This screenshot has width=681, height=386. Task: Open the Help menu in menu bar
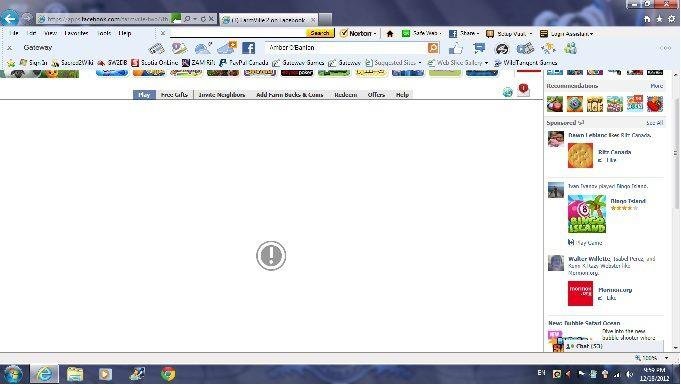pyautogui.click(x=125, y=33)
